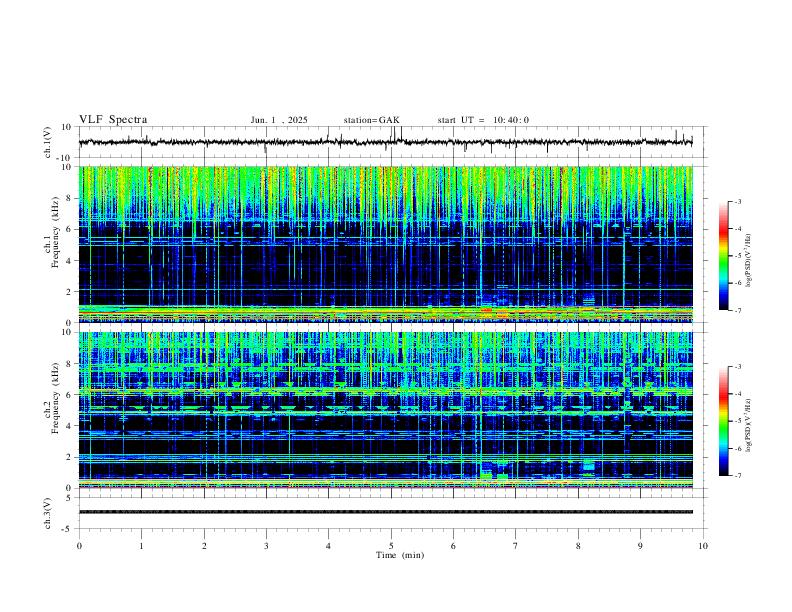Click the bottom time-axis tick label "3"

point(266,546)
